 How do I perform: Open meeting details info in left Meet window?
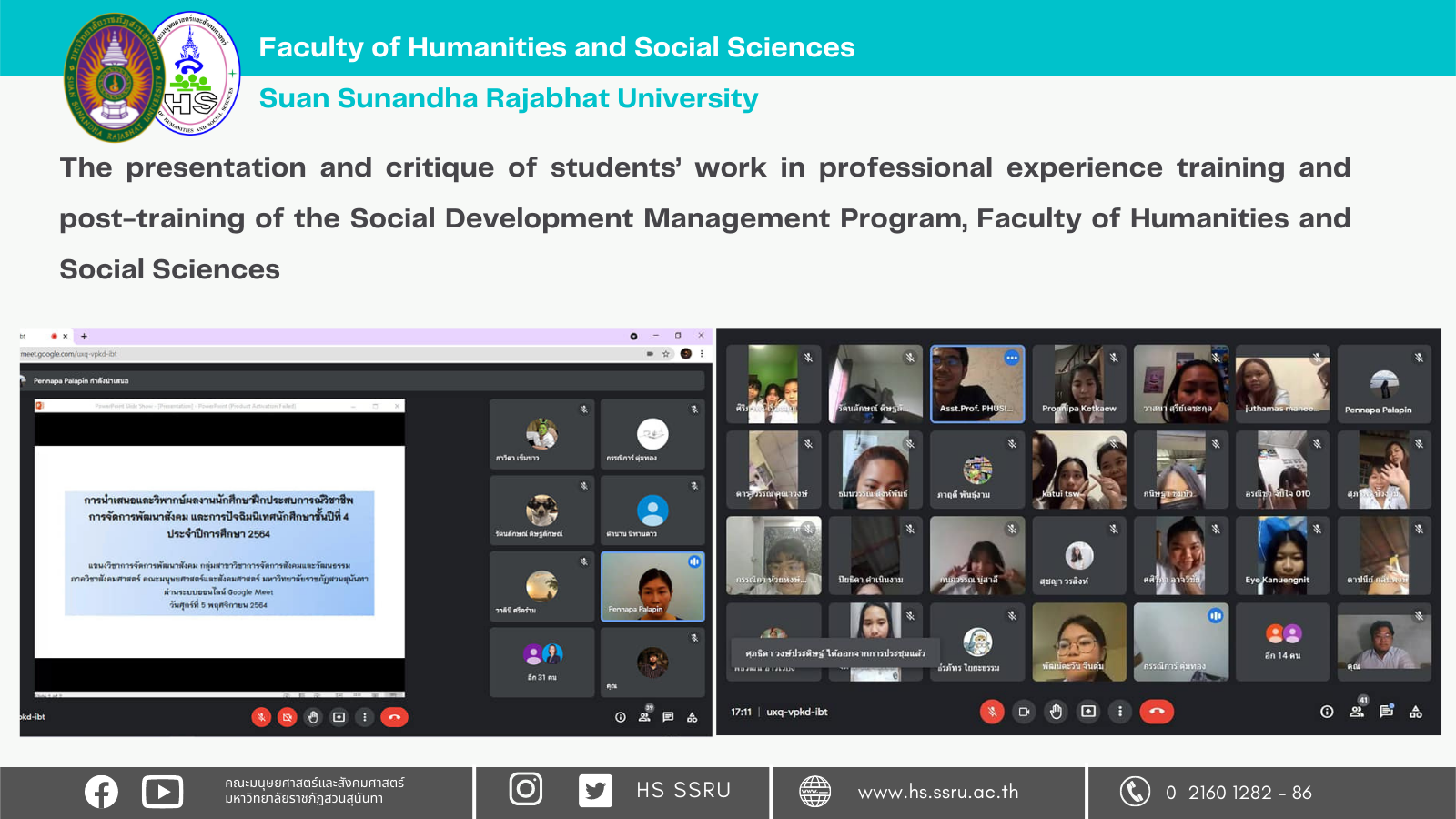click(621, 717)
